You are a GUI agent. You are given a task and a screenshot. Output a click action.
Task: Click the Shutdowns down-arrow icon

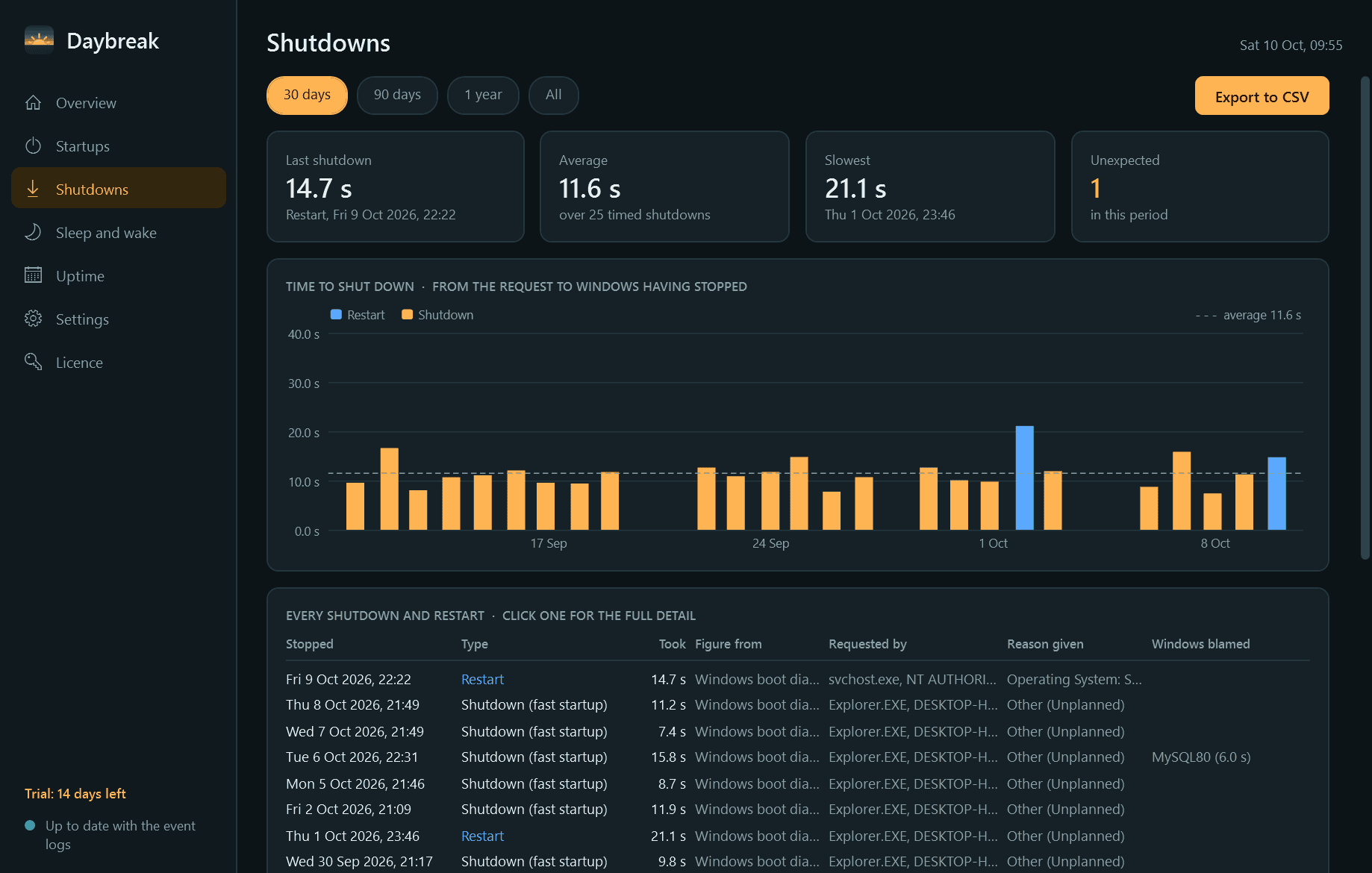click(x=33, y=189)
